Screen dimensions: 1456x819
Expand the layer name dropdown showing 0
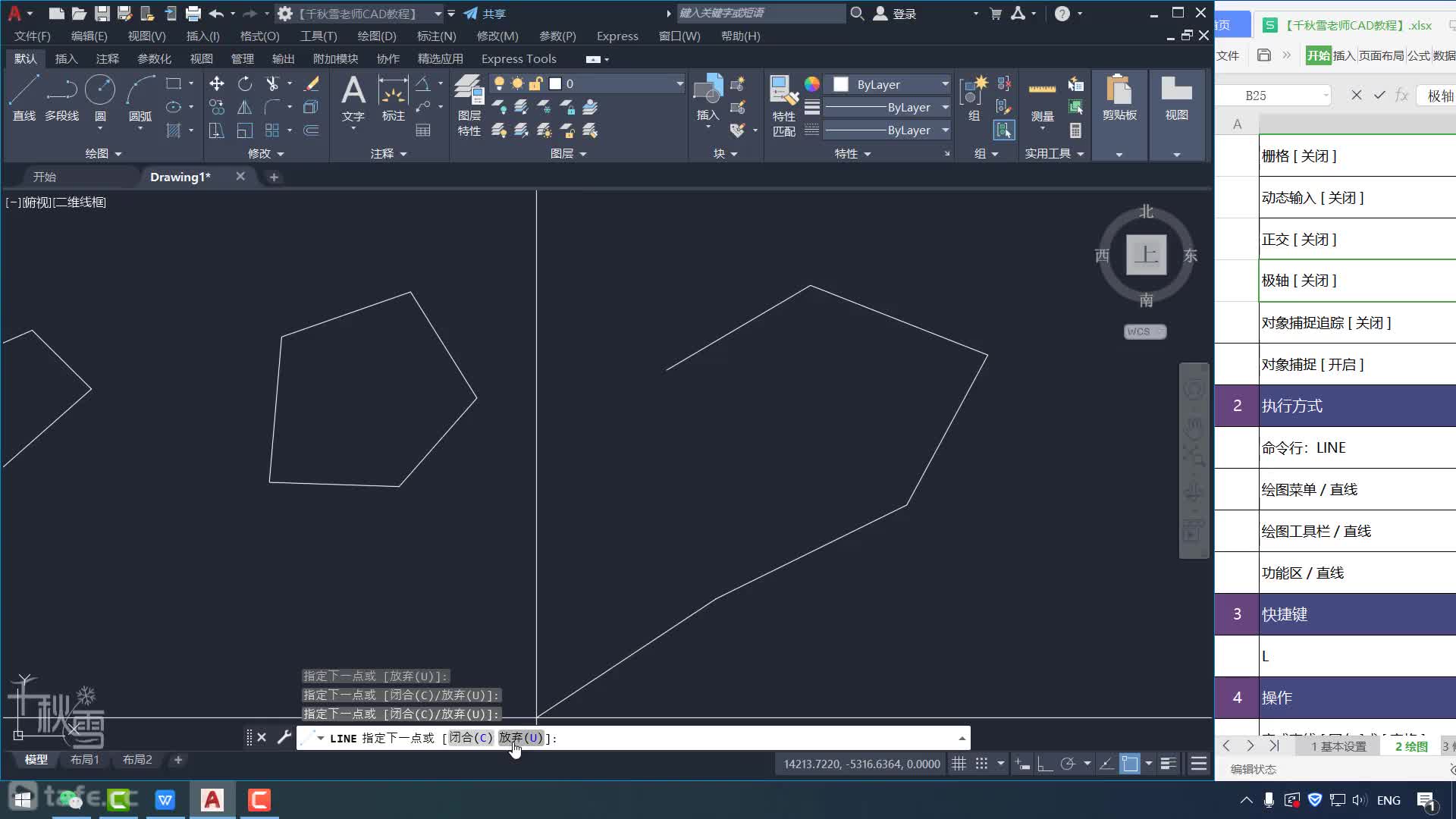679,83
